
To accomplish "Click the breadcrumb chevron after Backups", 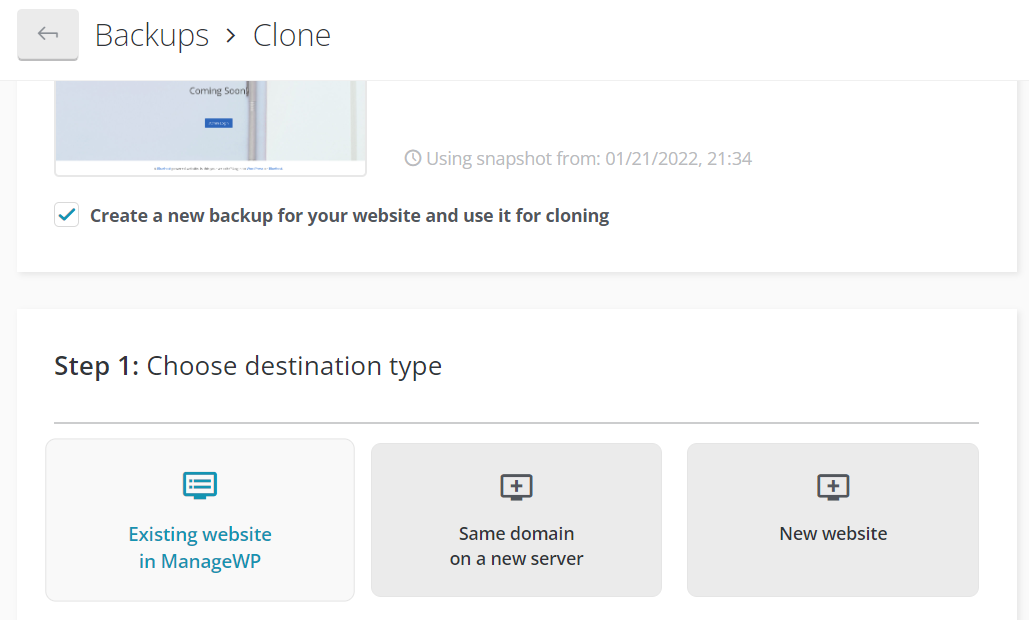I will pyautogui.click(x=231, y=36).
